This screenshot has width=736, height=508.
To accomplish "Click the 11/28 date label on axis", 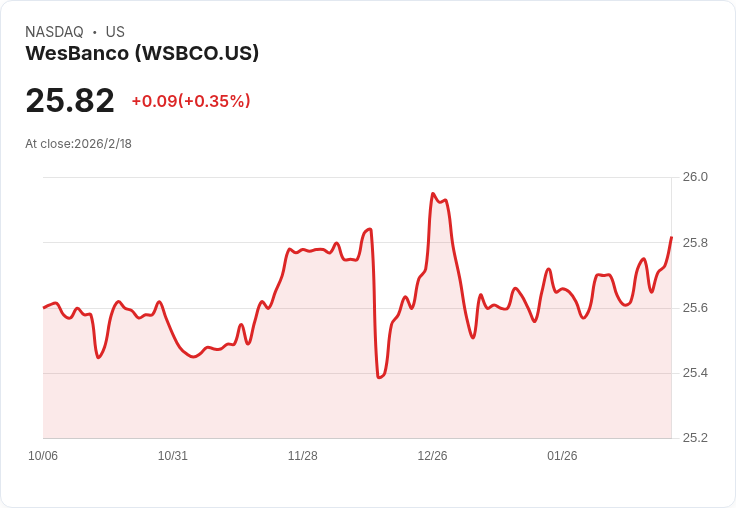I will (x=303, y=456).
